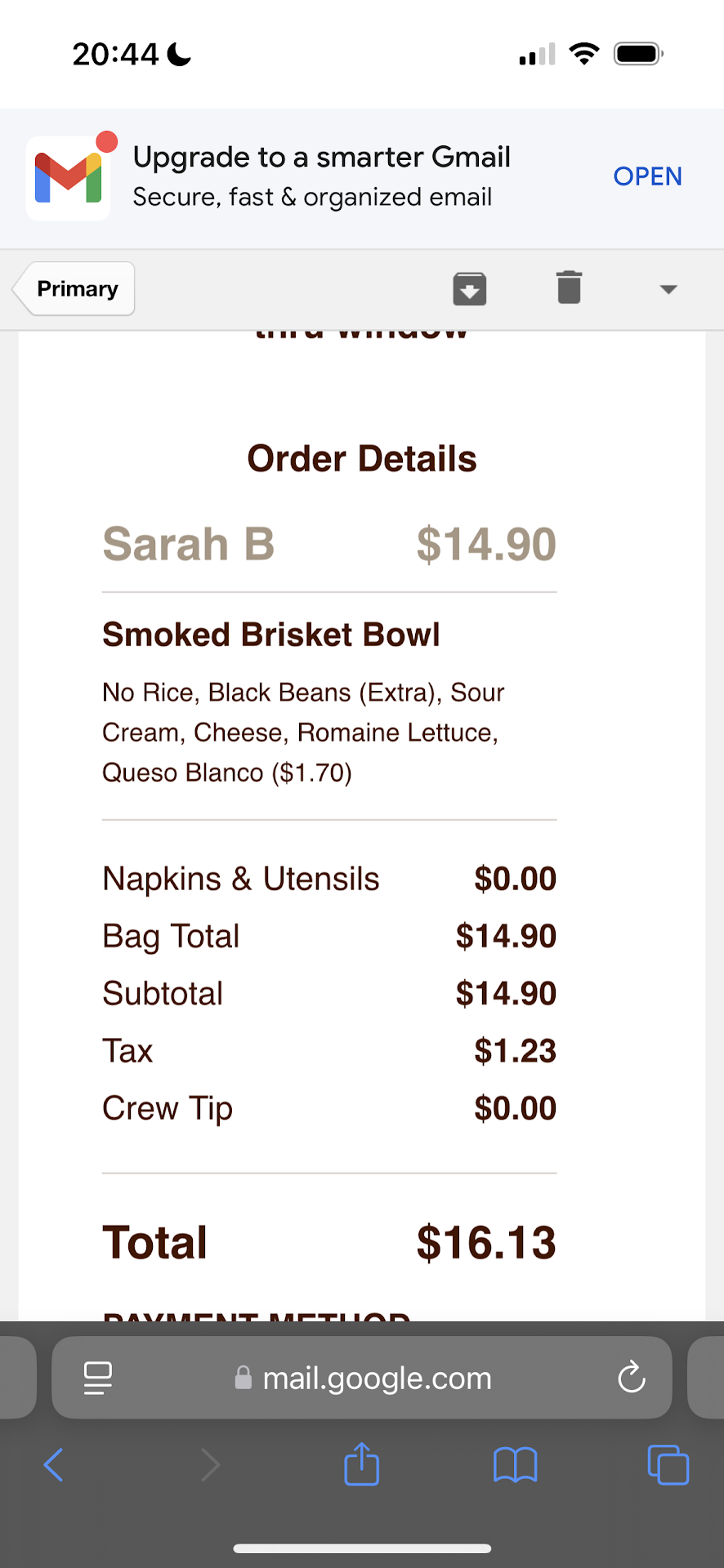Open Safari page settings icon
Screen dimensions: 724x1568
[x=98, y=1378]
